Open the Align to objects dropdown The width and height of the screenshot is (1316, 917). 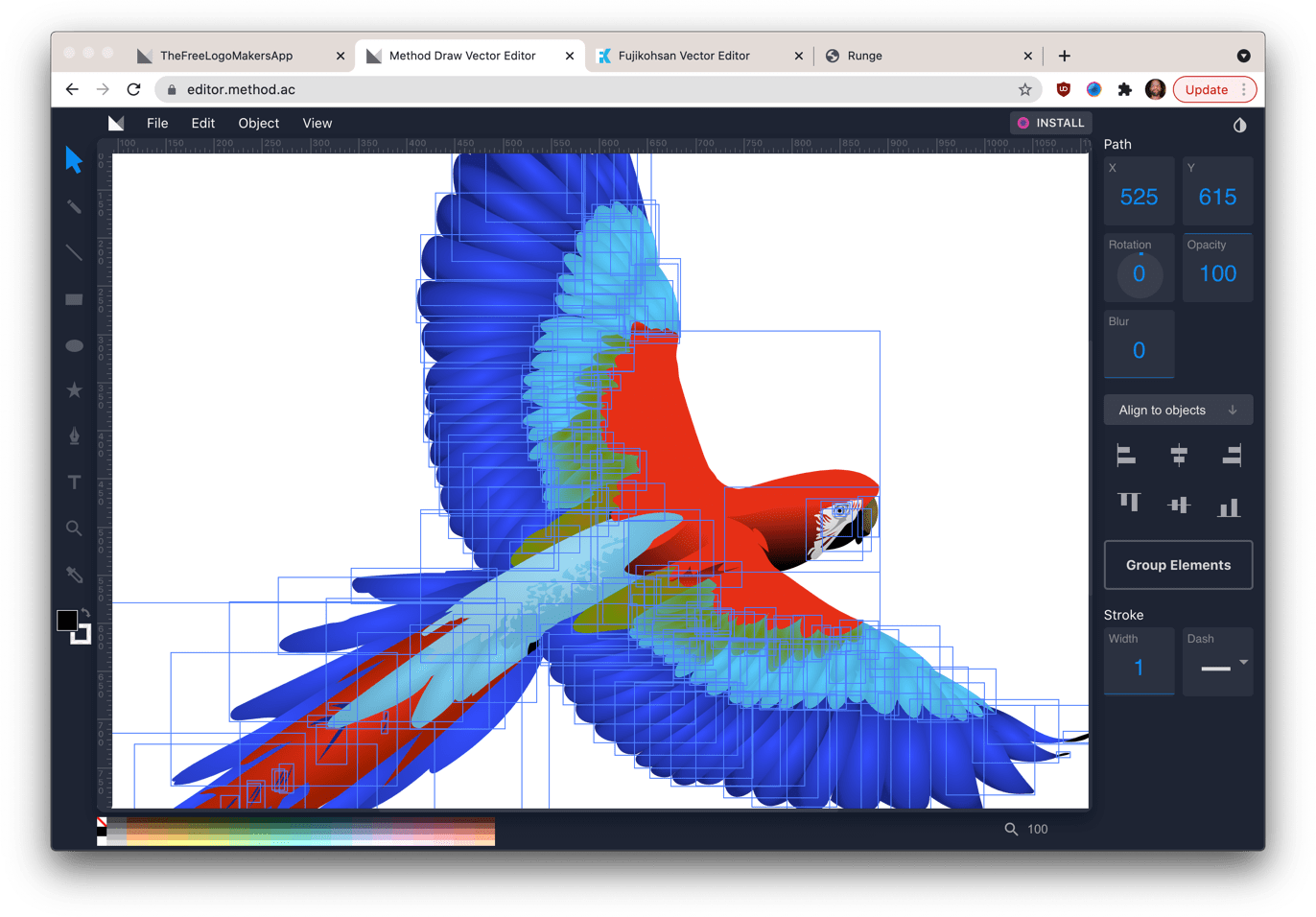pyautogui.click(x=1178, y=410)
